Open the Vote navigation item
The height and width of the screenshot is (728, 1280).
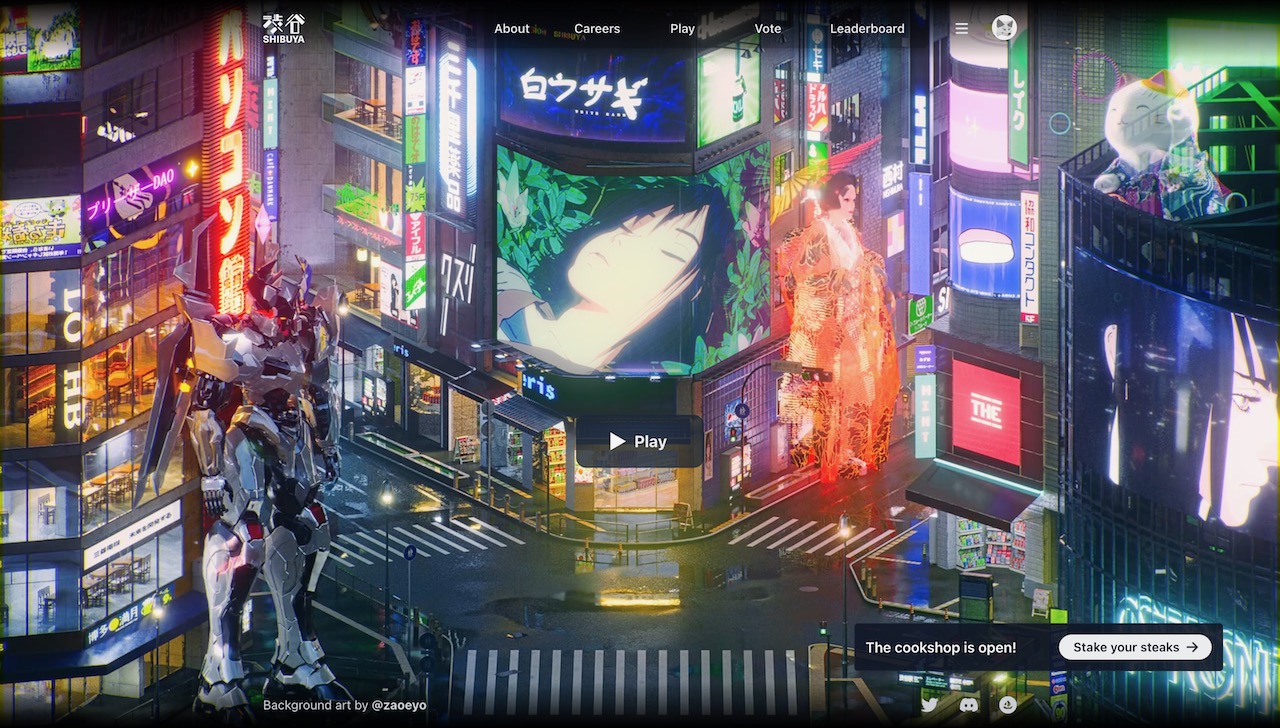768,29
